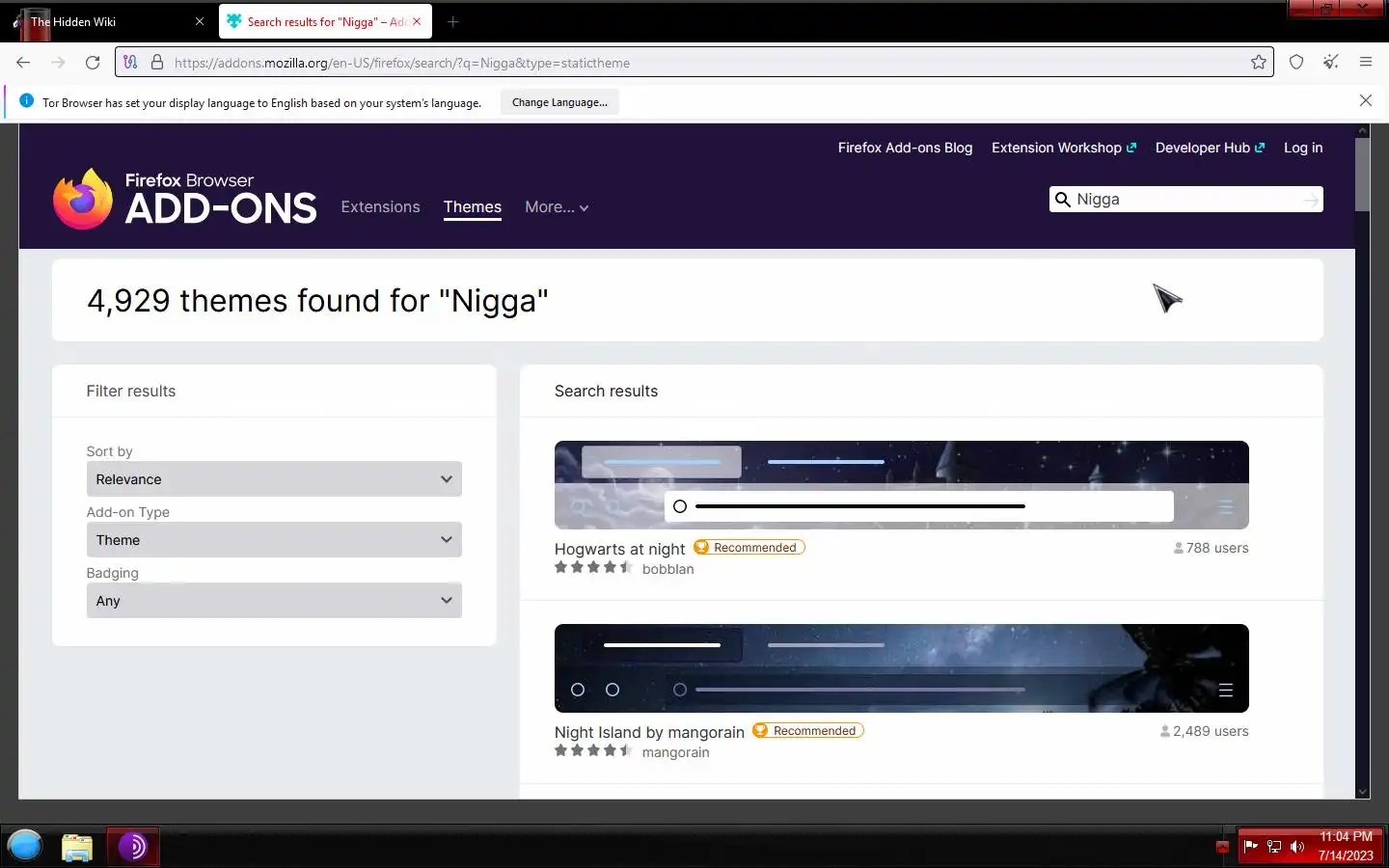The image size is (1389, 868).
Task: Open a new tab with the plus
Action: pos(453,21)
